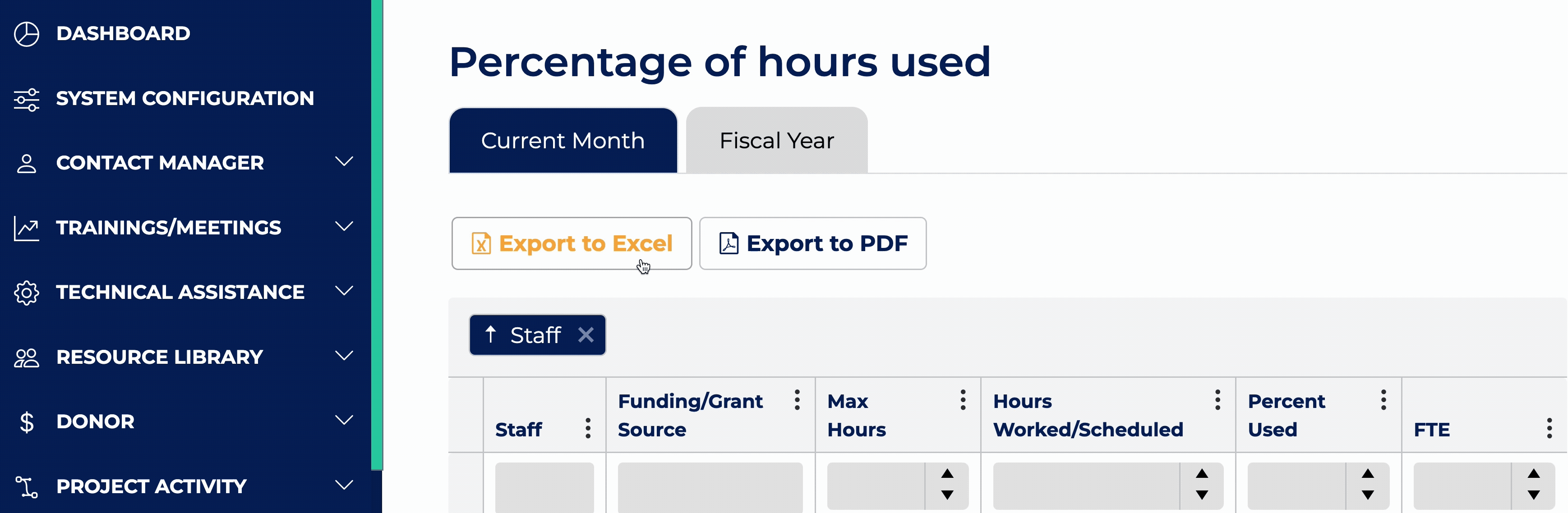Click the Export to Excel button
Image resolution: width=1568 pixels, height=513 pixels.
tap(572, 243)
